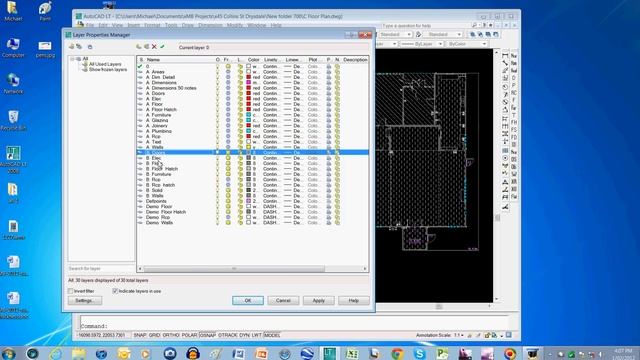Open the lineweight of layer A Joinery
The image size is (640, 360).
[293, 125]
